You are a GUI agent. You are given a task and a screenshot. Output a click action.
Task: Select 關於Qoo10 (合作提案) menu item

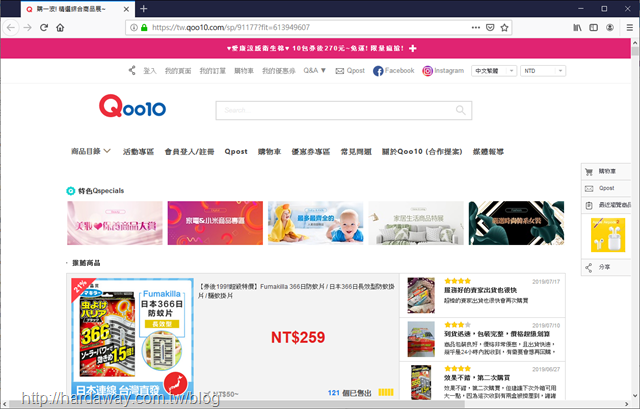coord(422,151)
